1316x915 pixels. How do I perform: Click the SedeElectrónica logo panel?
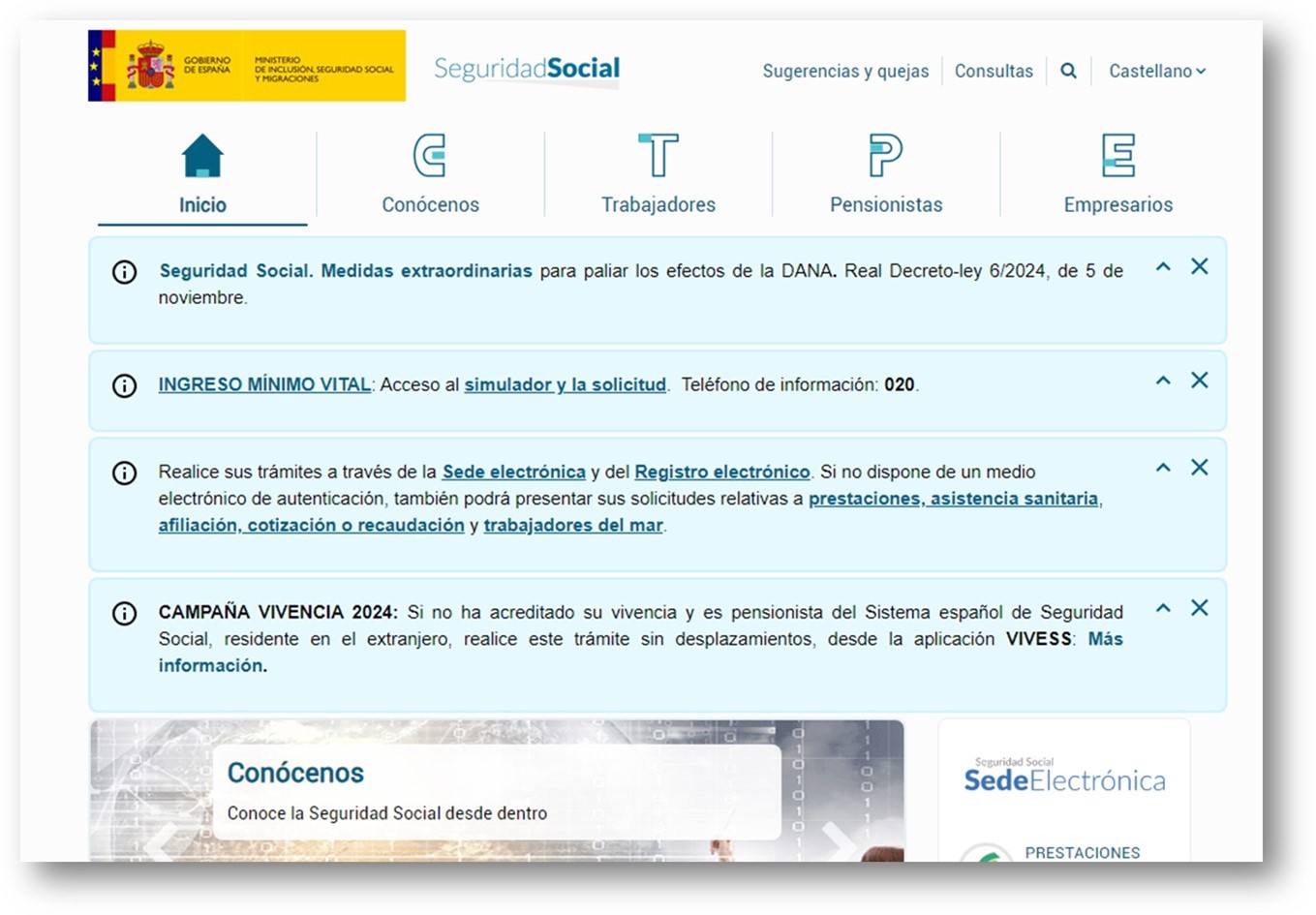1064,778
